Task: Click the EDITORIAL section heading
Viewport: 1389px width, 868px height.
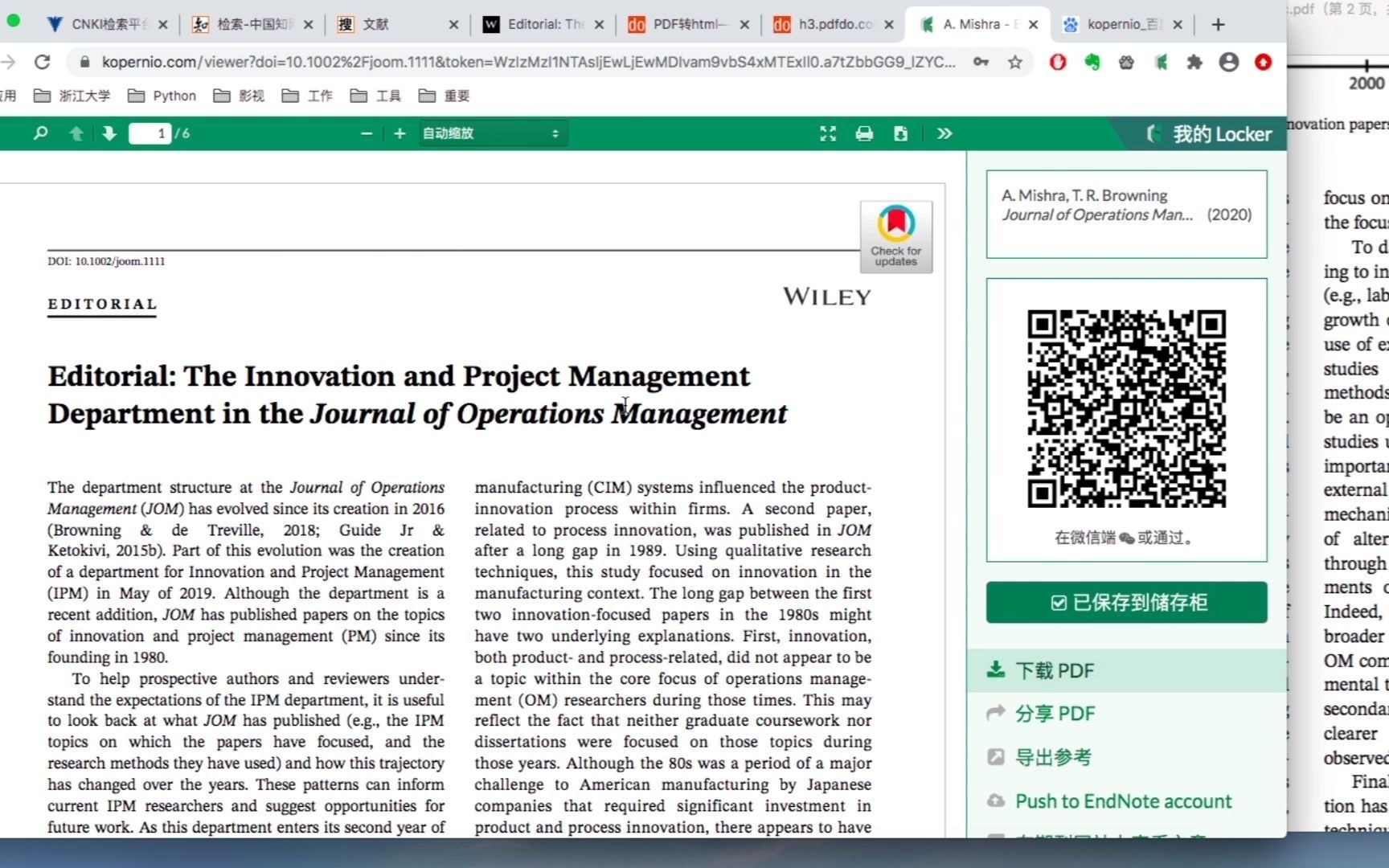Action: (102, 304)
